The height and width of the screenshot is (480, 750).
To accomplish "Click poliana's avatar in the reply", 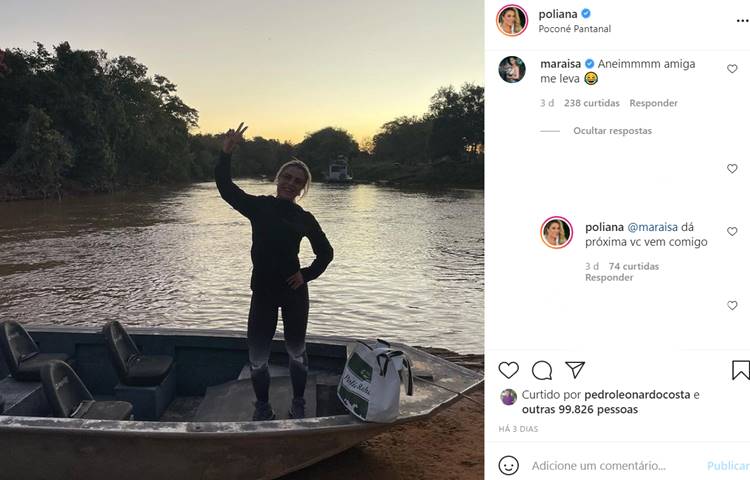I will [x=556, y=232].
